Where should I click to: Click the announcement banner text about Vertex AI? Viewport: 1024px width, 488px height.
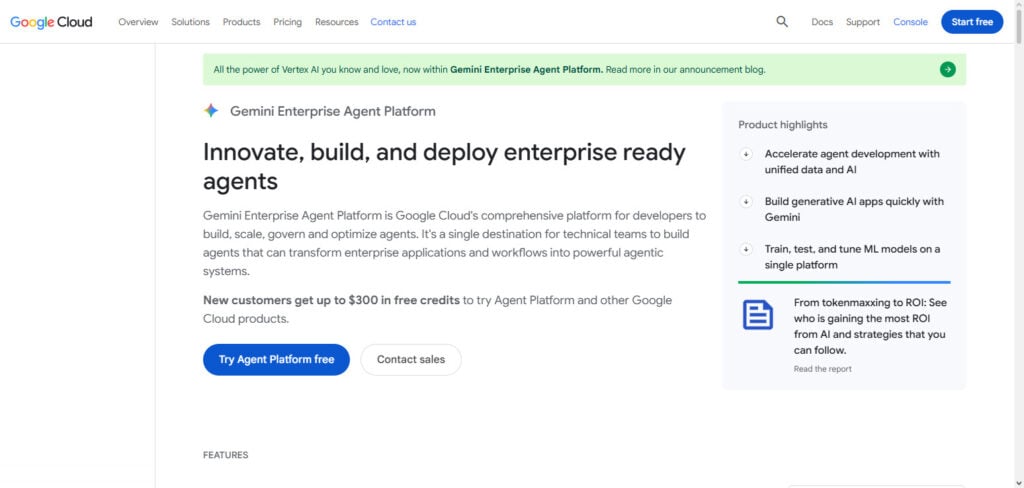pos(489,69)
